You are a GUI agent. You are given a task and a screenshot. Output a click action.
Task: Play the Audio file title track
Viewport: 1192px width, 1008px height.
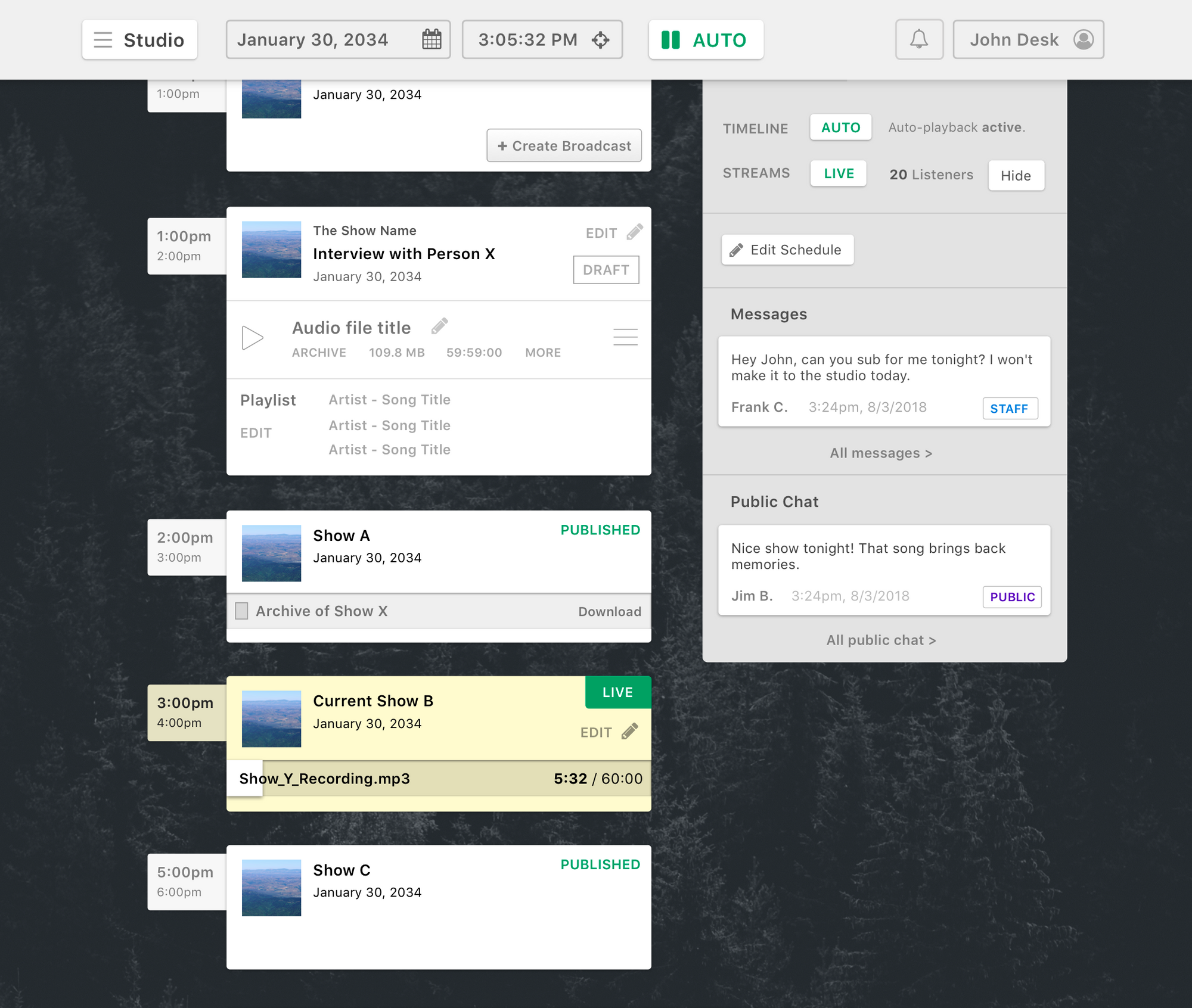tap(253, 338)
